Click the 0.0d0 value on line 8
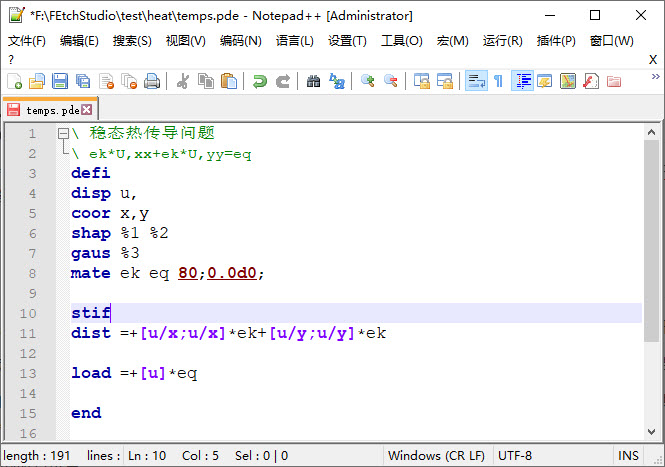Viewport: 665px width, 467px height. coord(232,273)
